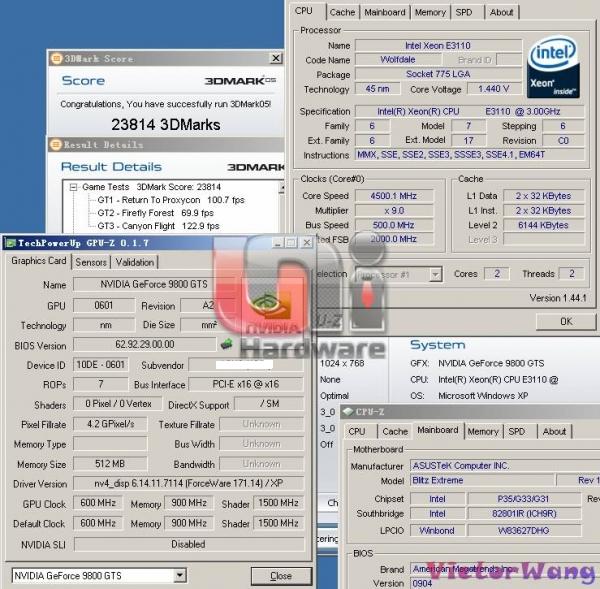Click the lower CPU-Z window title icon

348,412
